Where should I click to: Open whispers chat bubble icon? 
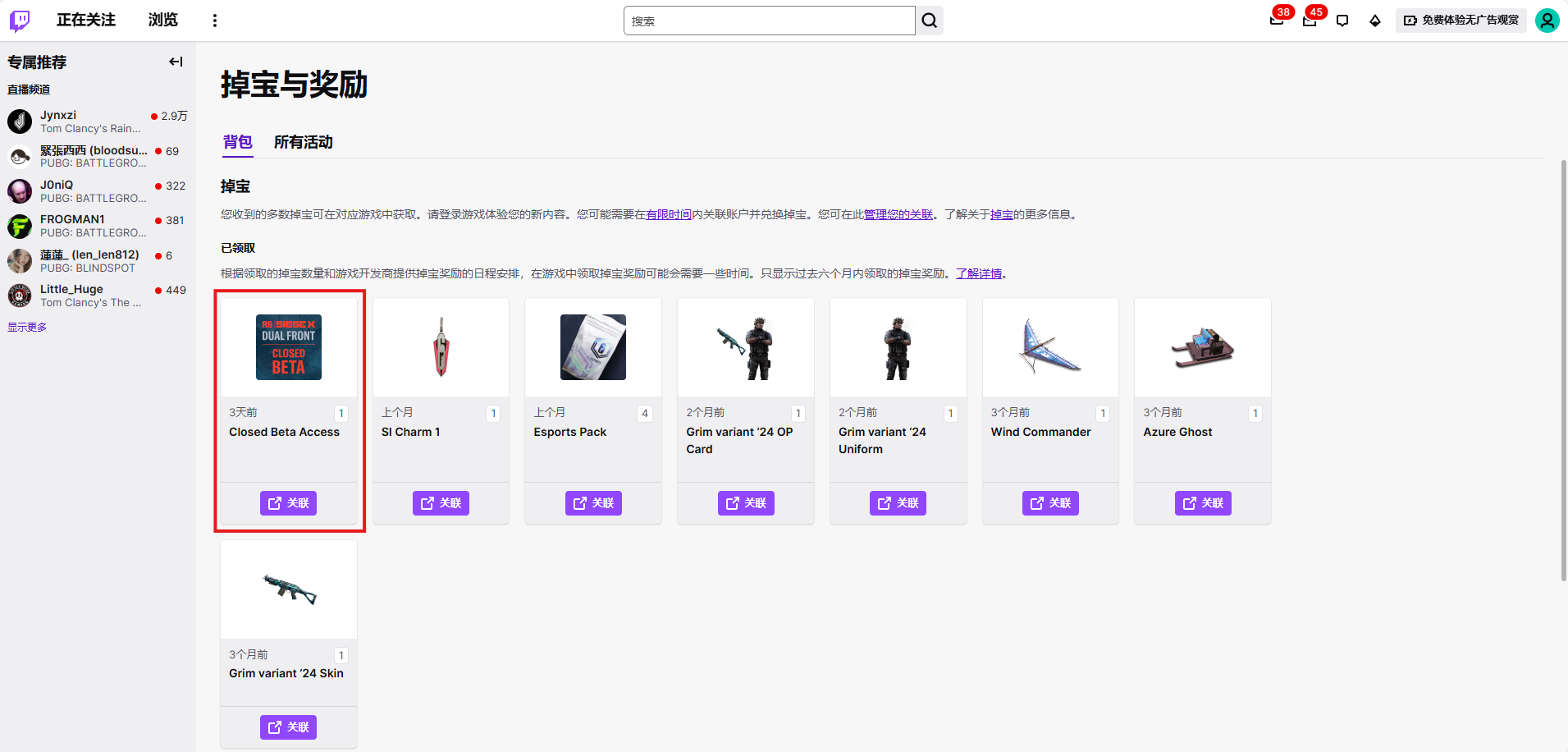point(1342,21)
